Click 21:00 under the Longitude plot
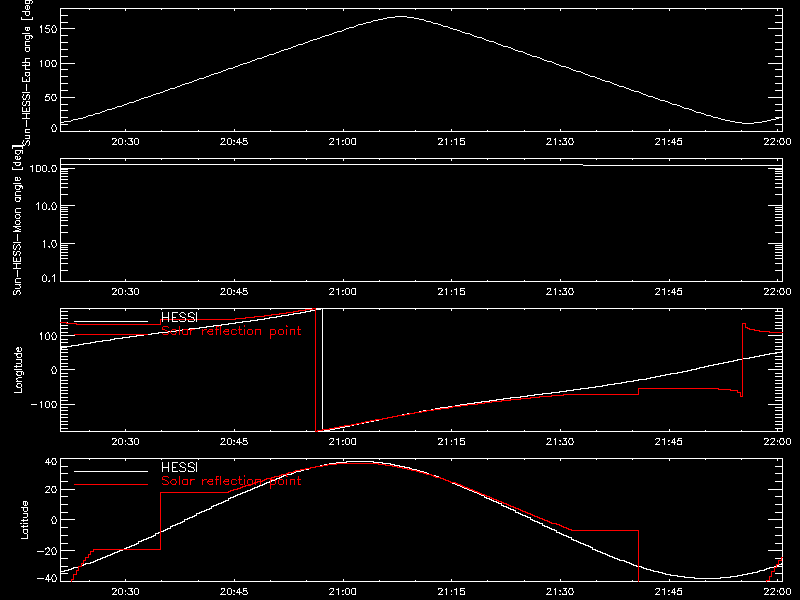Screen dimensions: 800x600 pyautogui.click(x=343, y=441)
